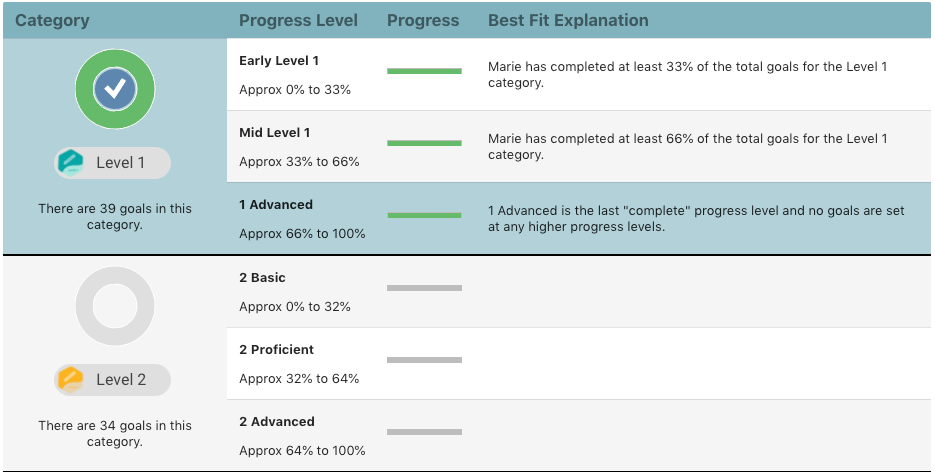Image resolution: width=935 pixels, height=472 pixels.
Task: Click the Early Level 1 green progress bar
Action: point(424,71)
